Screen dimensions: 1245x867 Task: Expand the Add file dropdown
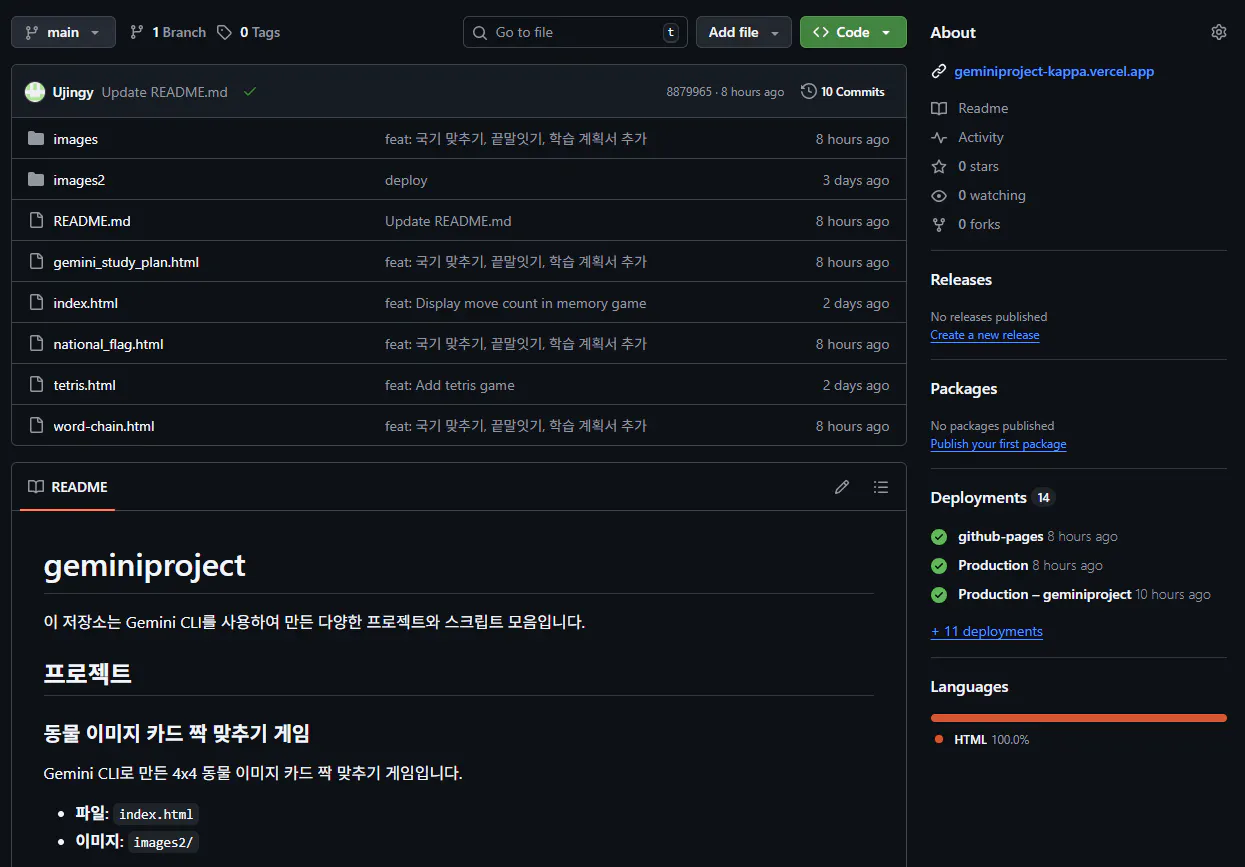pyautogui.click(x=743, y=32)
